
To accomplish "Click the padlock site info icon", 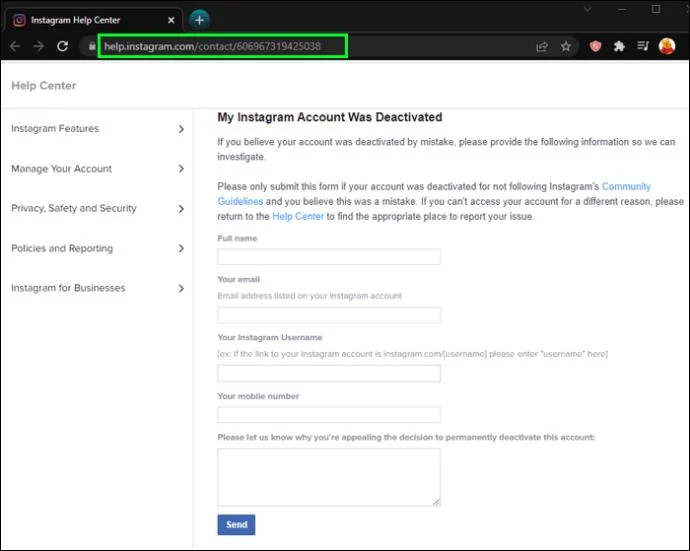I will [92, 46].
